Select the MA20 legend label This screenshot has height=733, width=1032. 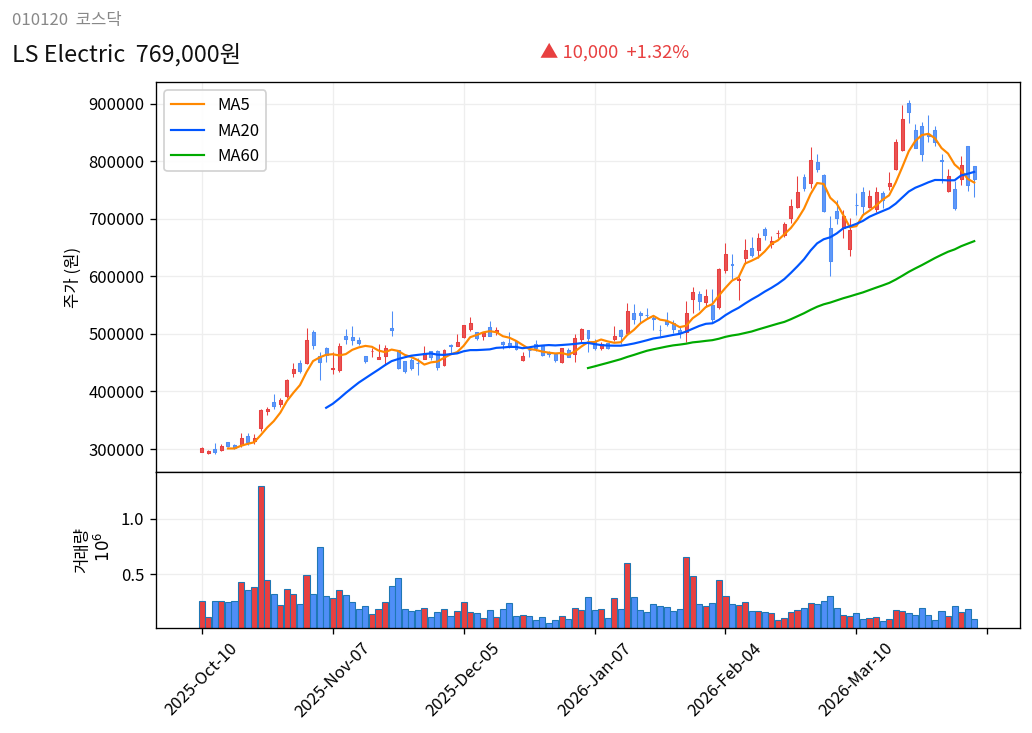(x=238, y=130)
